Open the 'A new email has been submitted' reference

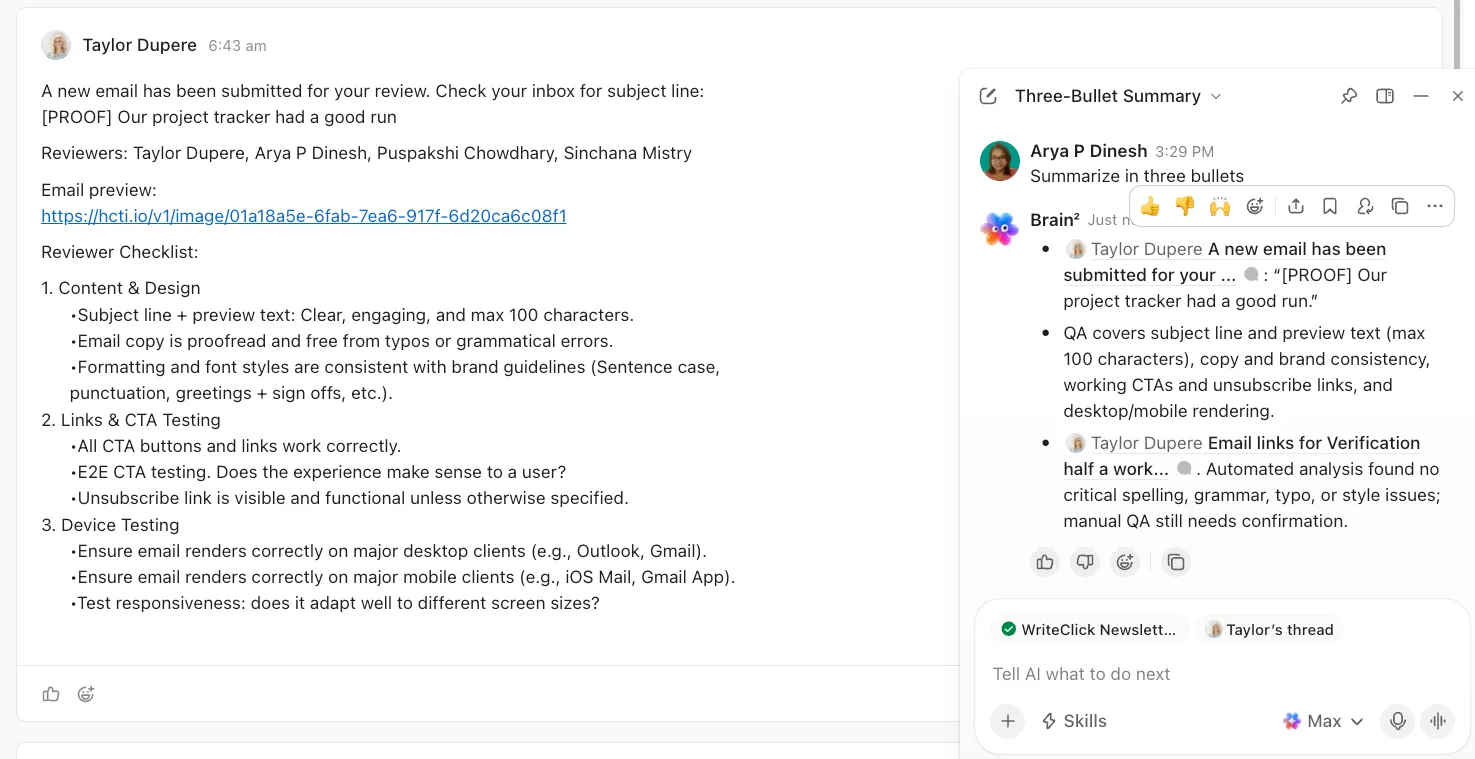(1225, 262)
